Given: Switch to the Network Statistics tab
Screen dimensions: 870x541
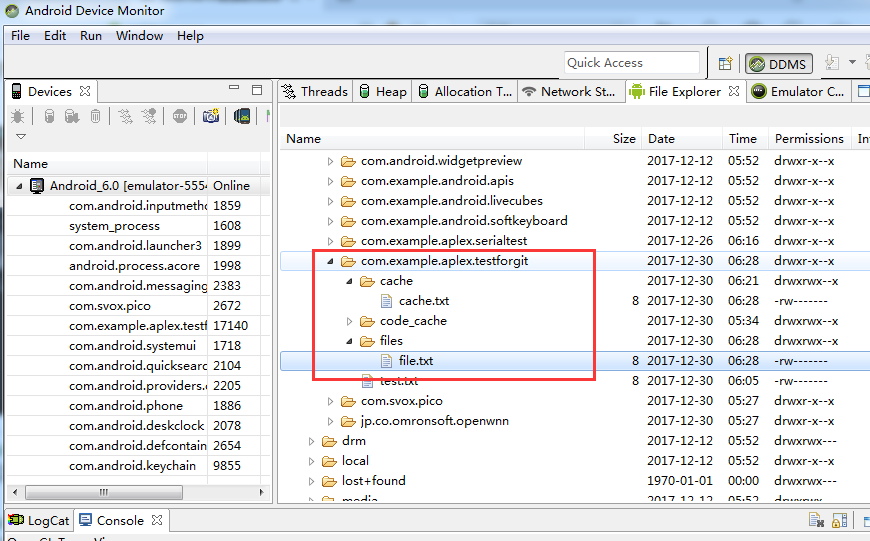Looking at the screenshot, I should (x=569, y=92).
